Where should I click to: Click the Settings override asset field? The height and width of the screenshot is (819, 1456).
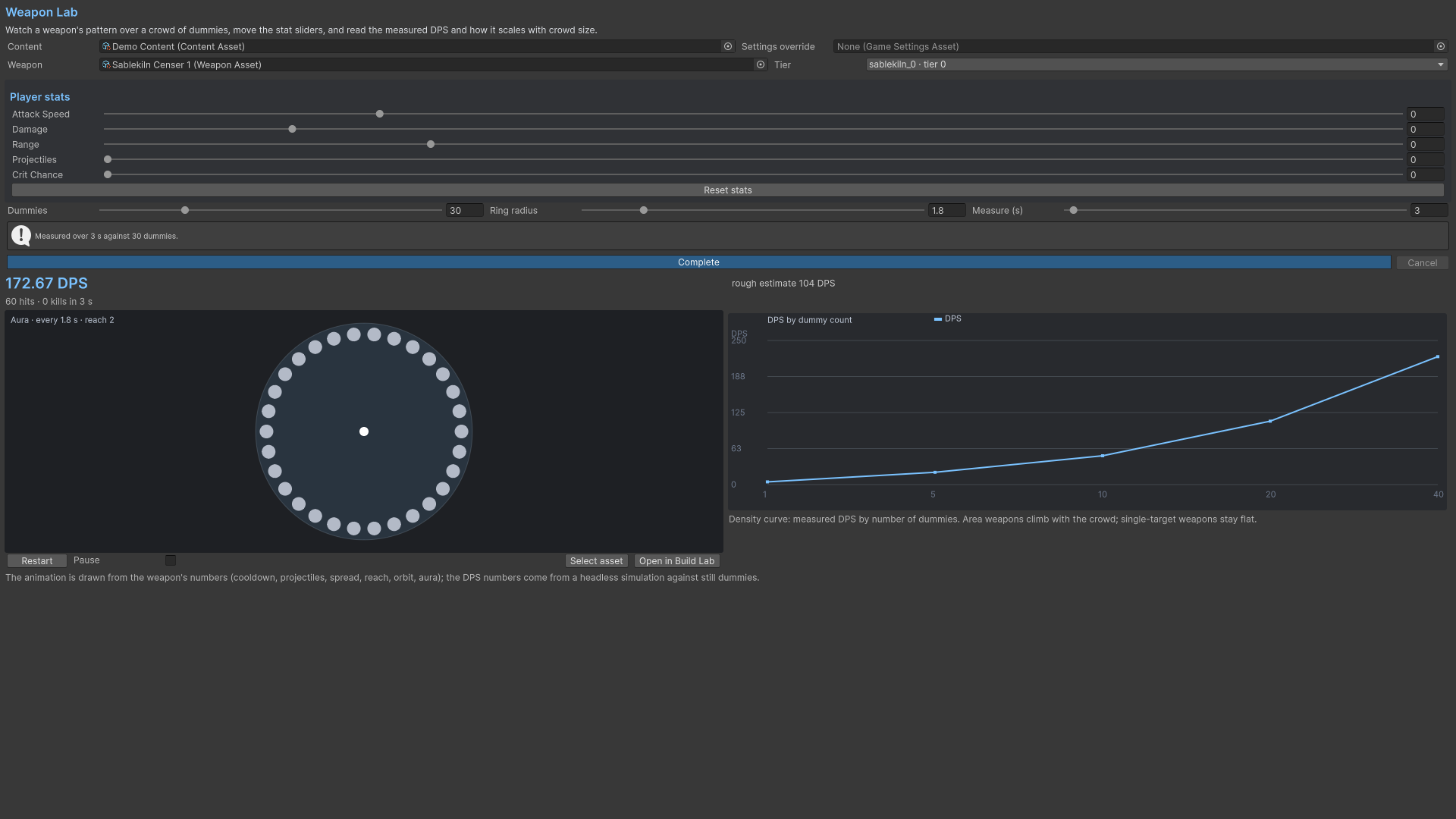(x=1140, y=46)
